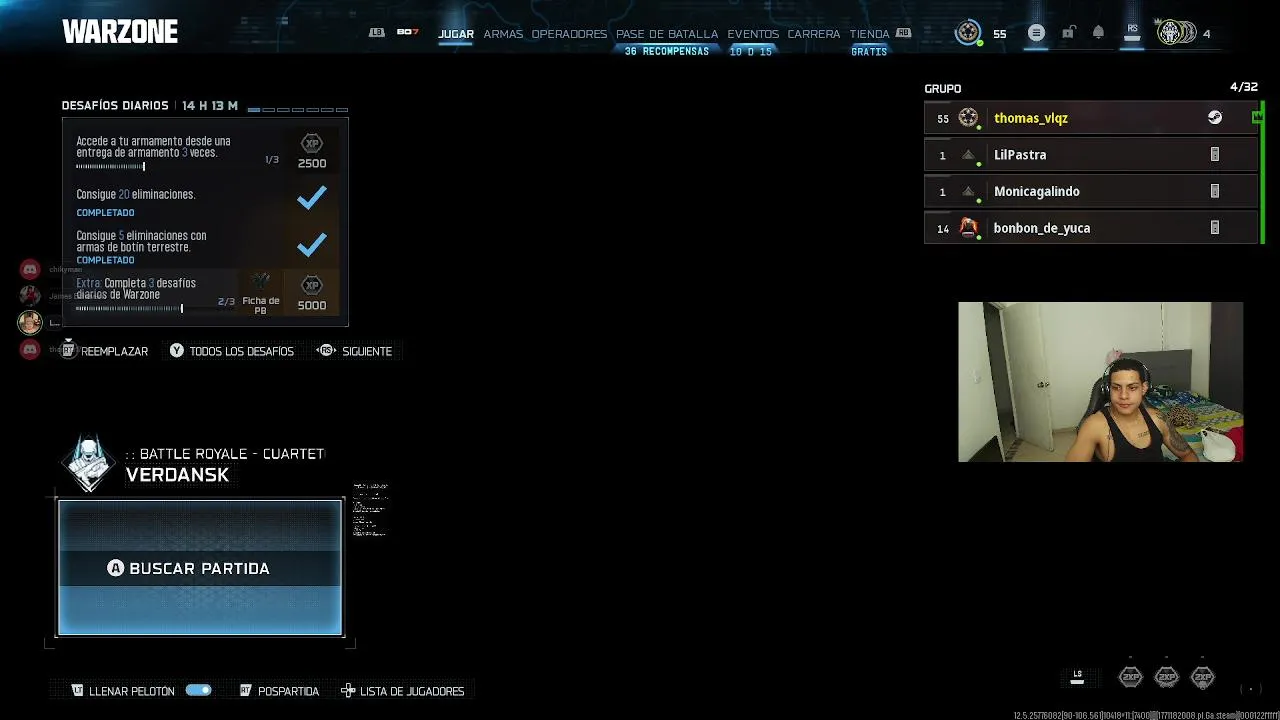Select LilPastra in group list
This screenshot has width=1280, height=720.
pos(1091,155)
